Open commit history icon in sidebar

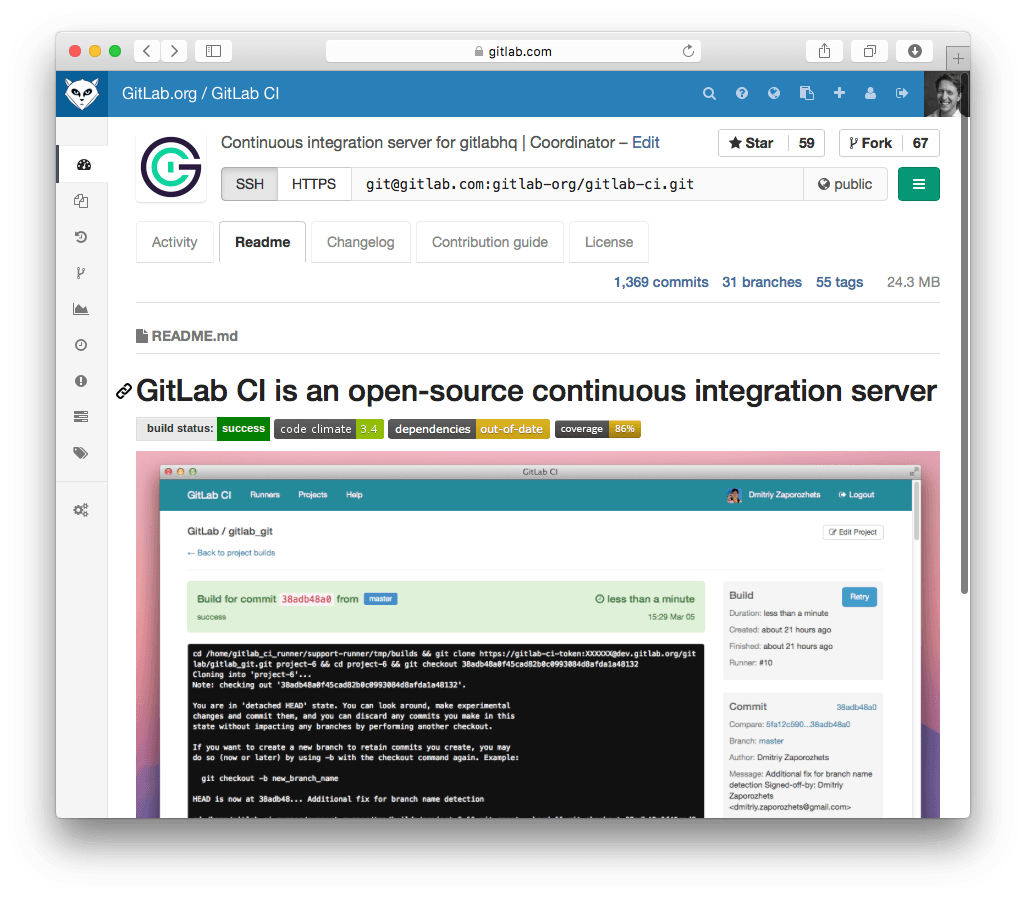pos(81,237)
